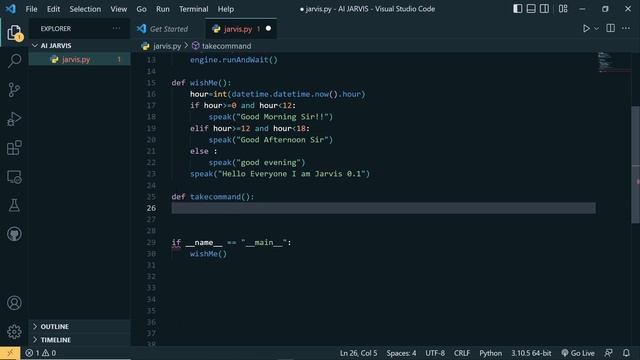Toggle the bottom Panel layout
The width and height of the screenshot is (640, 360).
coord(531,9)
